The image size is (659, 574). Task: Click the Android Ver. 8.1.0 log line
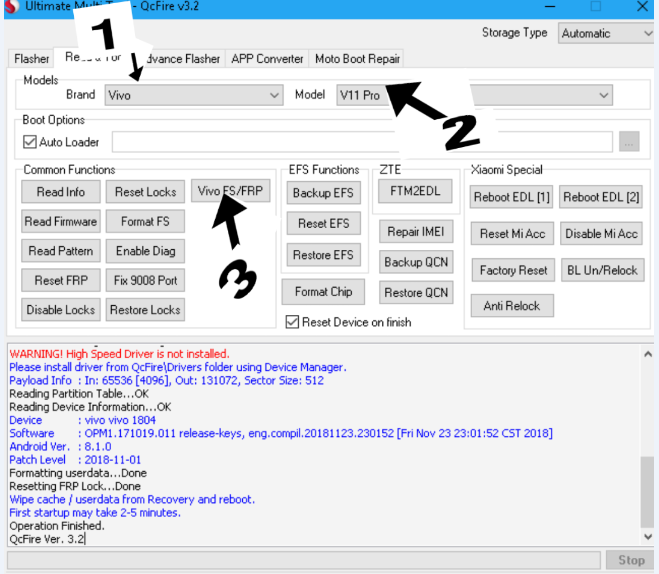60,447
